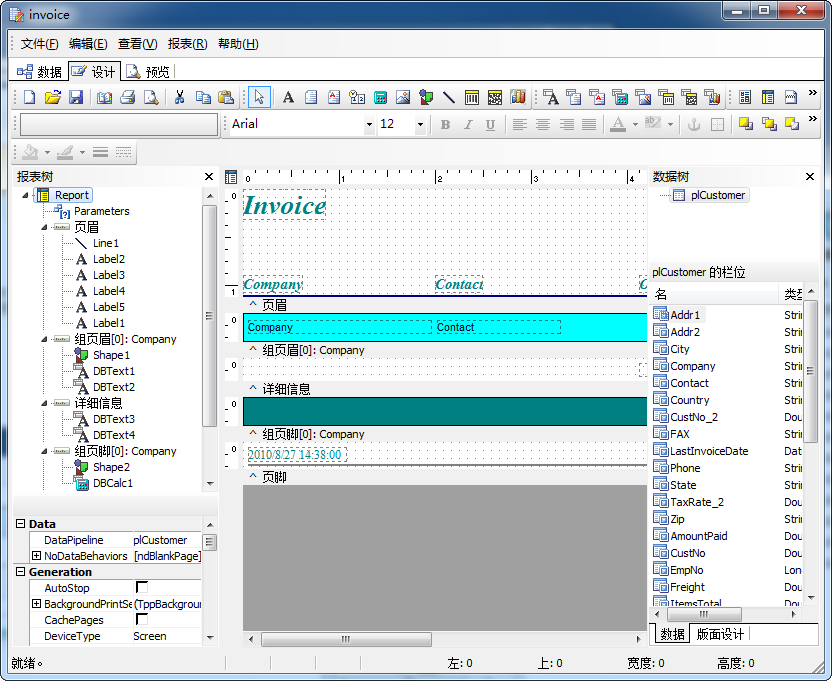Switch to the 版面设计 tab

tap(720, 634)
